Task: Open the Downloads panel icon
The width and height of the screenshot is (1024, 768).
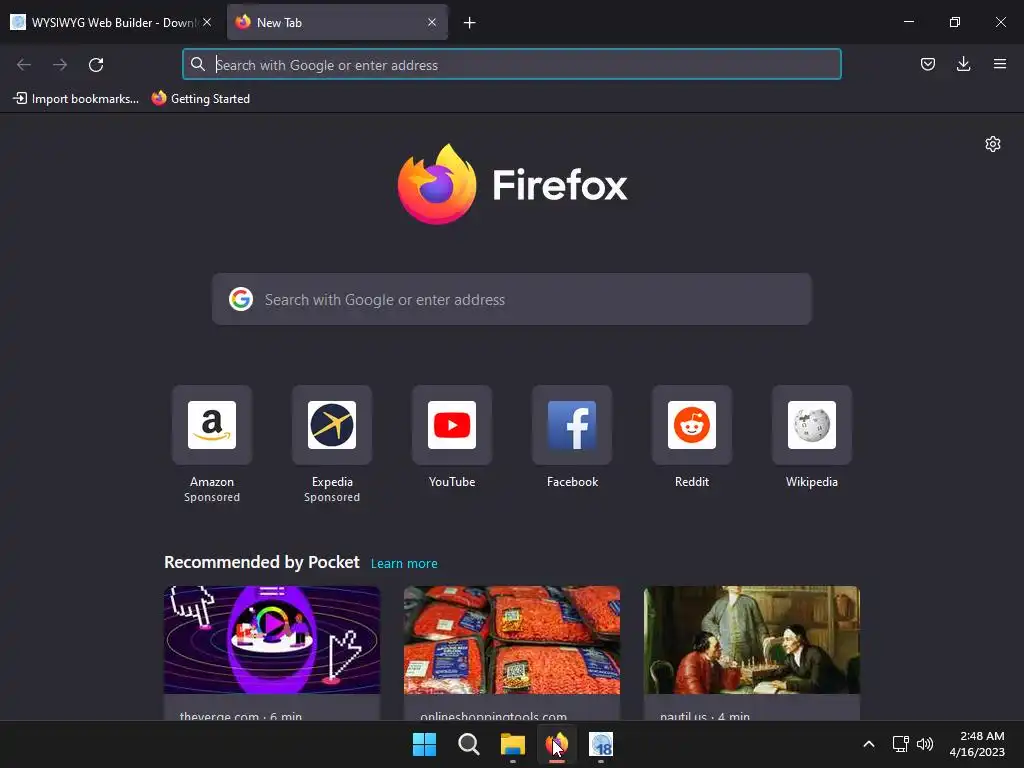Action: (963, 64)
